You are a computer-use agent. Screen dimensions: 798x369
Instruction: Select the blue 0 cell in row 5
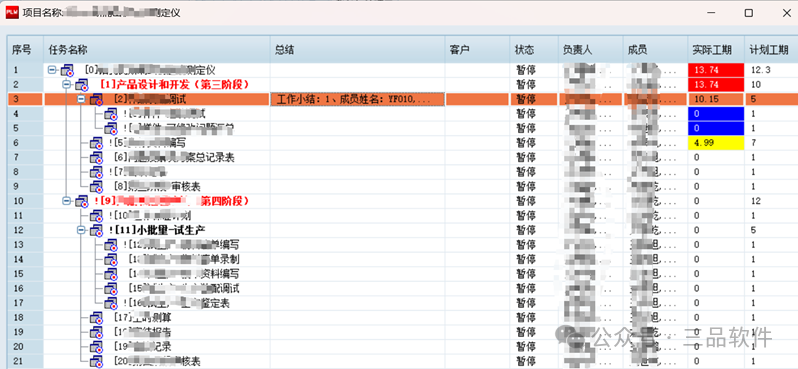click(x=716, y=128)
